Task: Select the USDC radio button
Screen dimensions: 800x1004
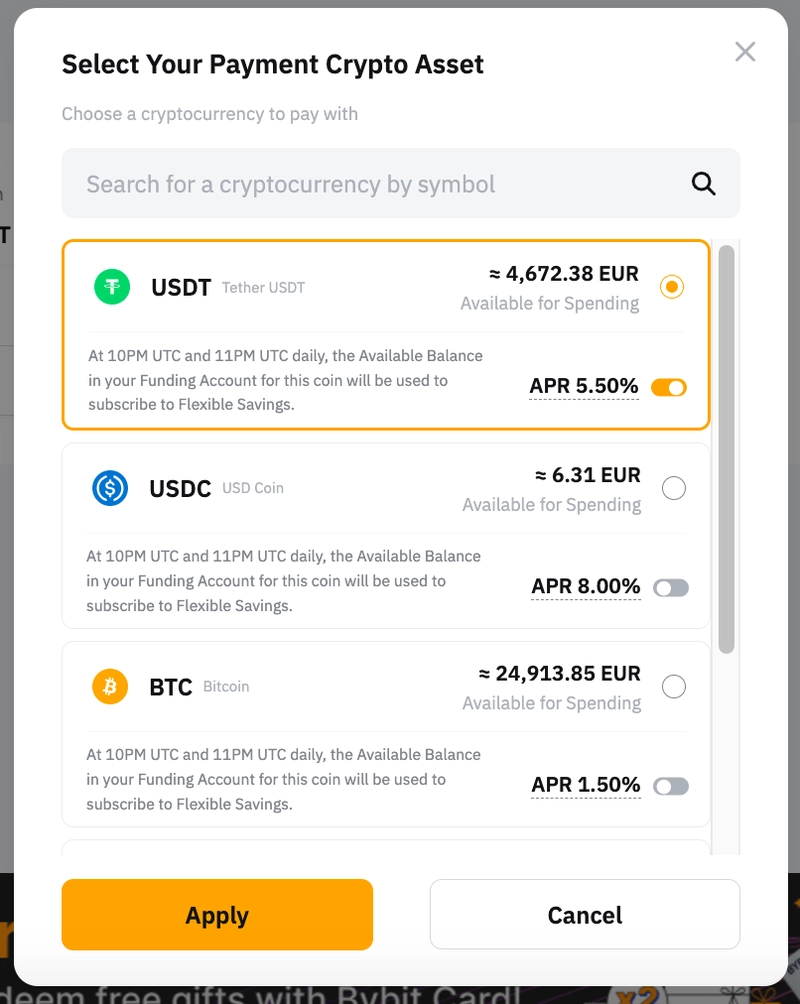Action: coord(674,488)
